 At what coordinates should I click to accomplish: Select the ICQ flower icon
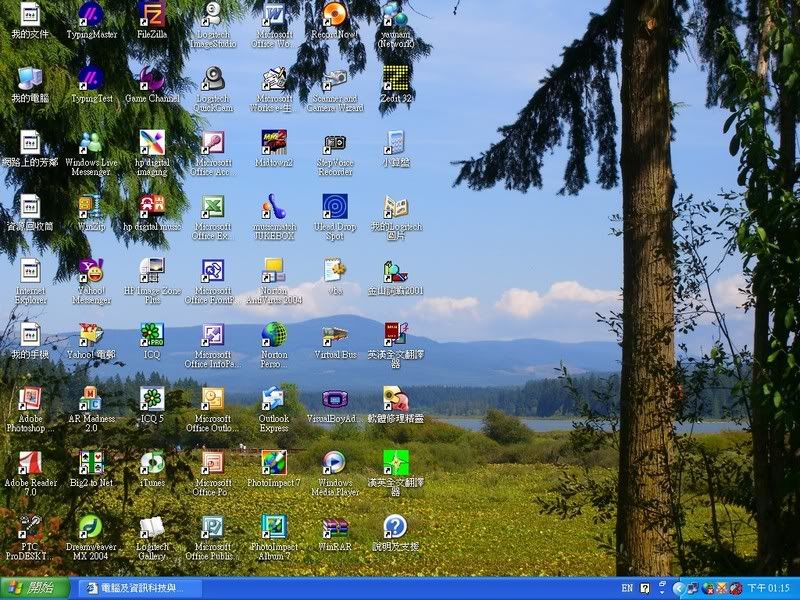click(x=152, y=334)
